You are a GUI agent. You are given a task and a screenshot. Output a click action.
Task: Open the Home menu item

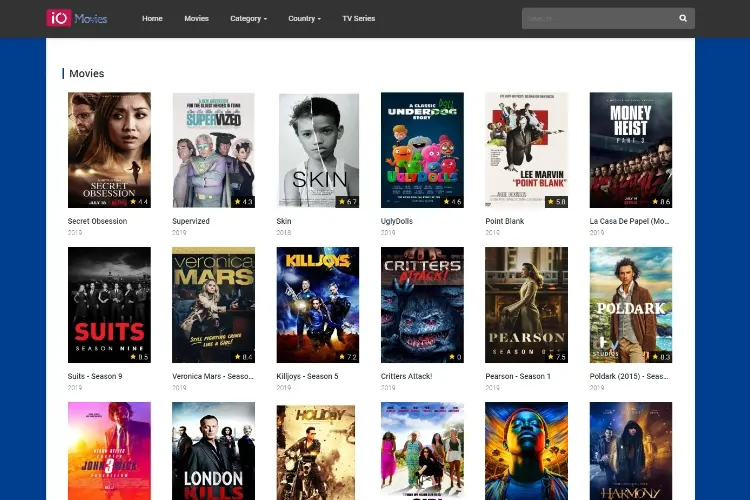152,18
